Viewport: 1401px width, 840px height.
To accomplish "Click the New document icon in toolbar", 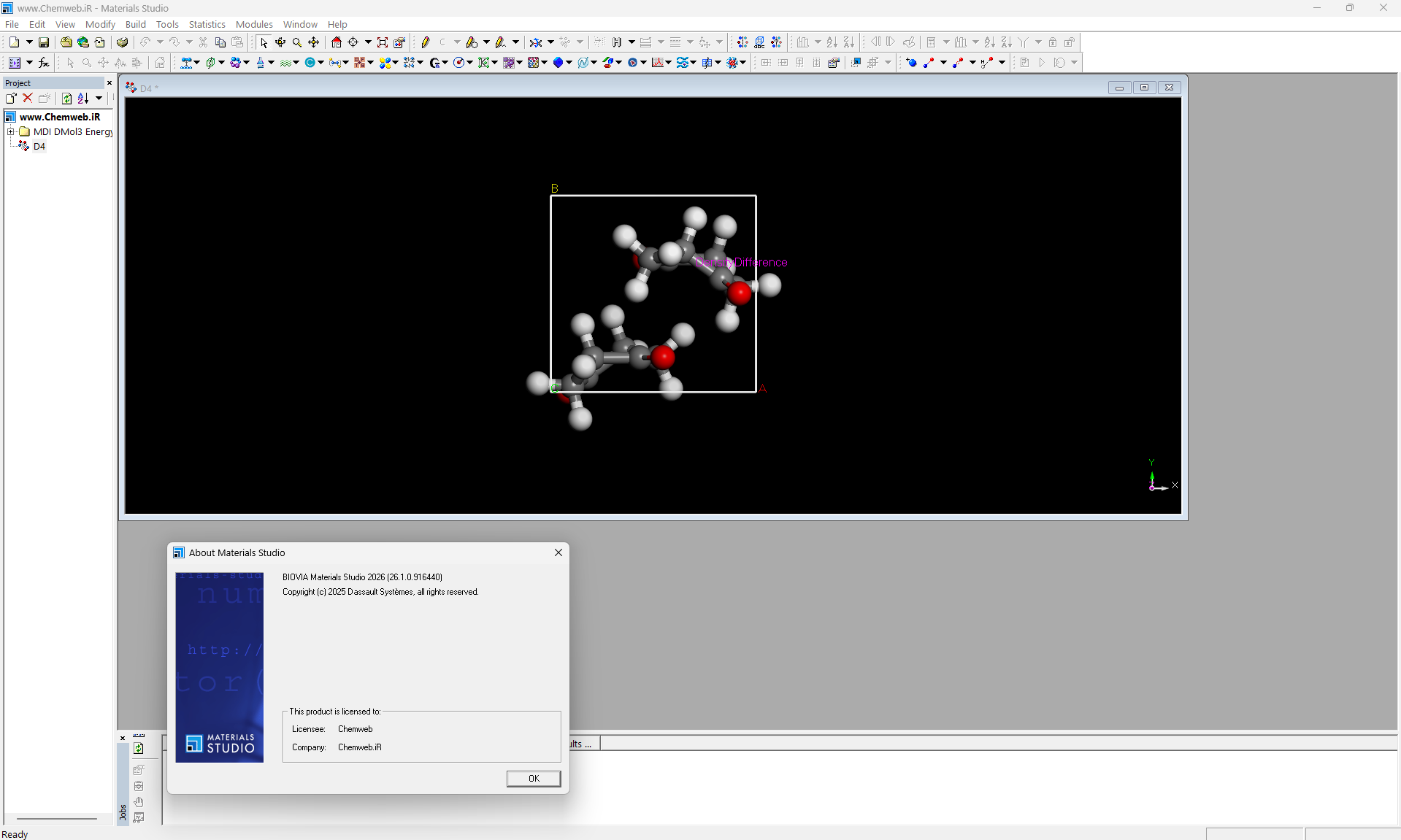I will (14, 42).
